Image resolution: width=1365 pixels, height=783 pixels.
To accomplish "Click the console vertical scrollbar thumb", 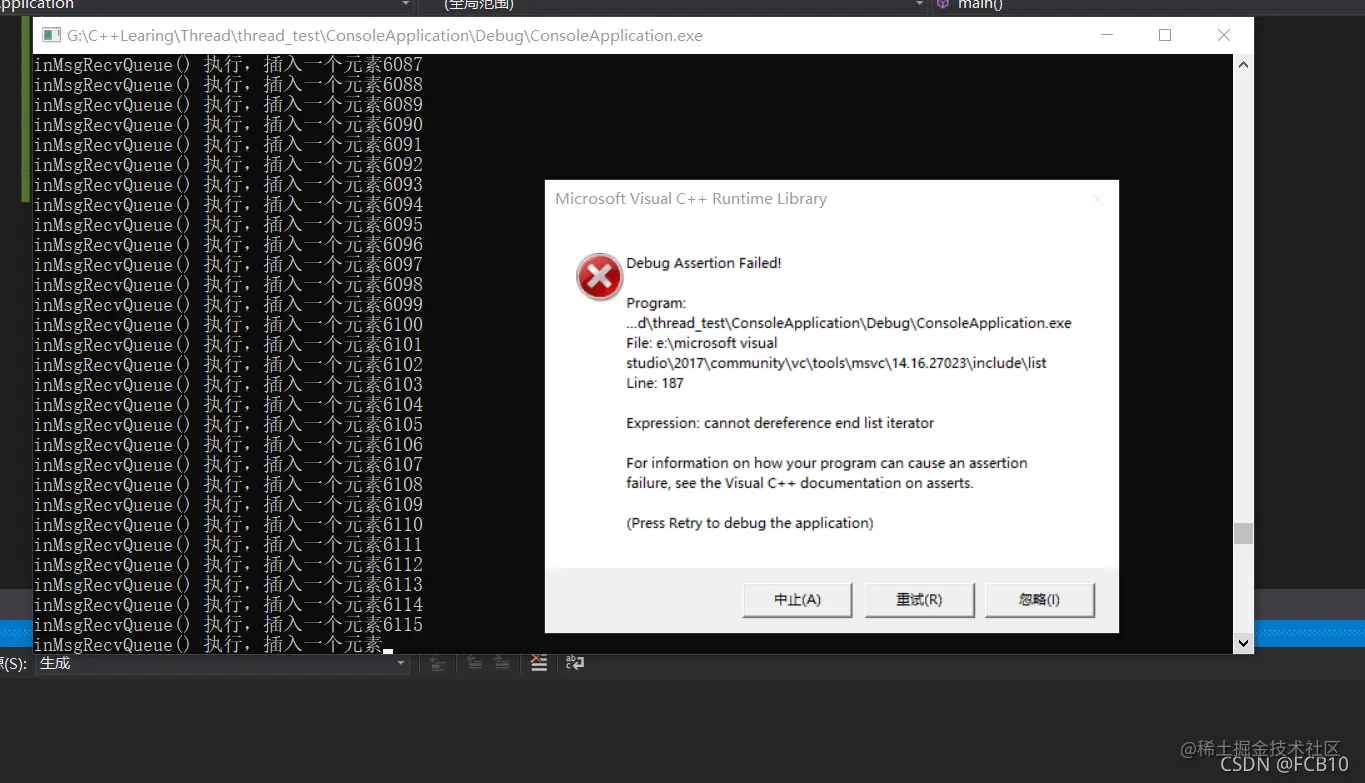I will (1243, 533).
